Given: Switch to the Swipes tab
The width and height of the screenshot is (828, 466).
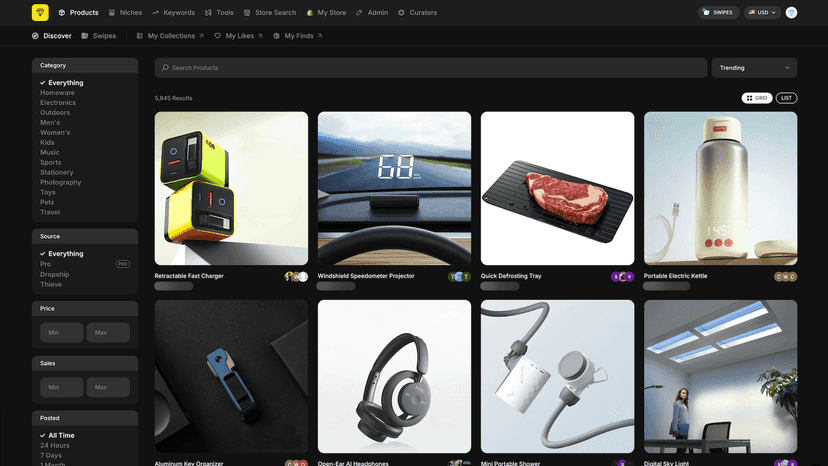Looking at the screenshot, I should (x=99, y=36).
